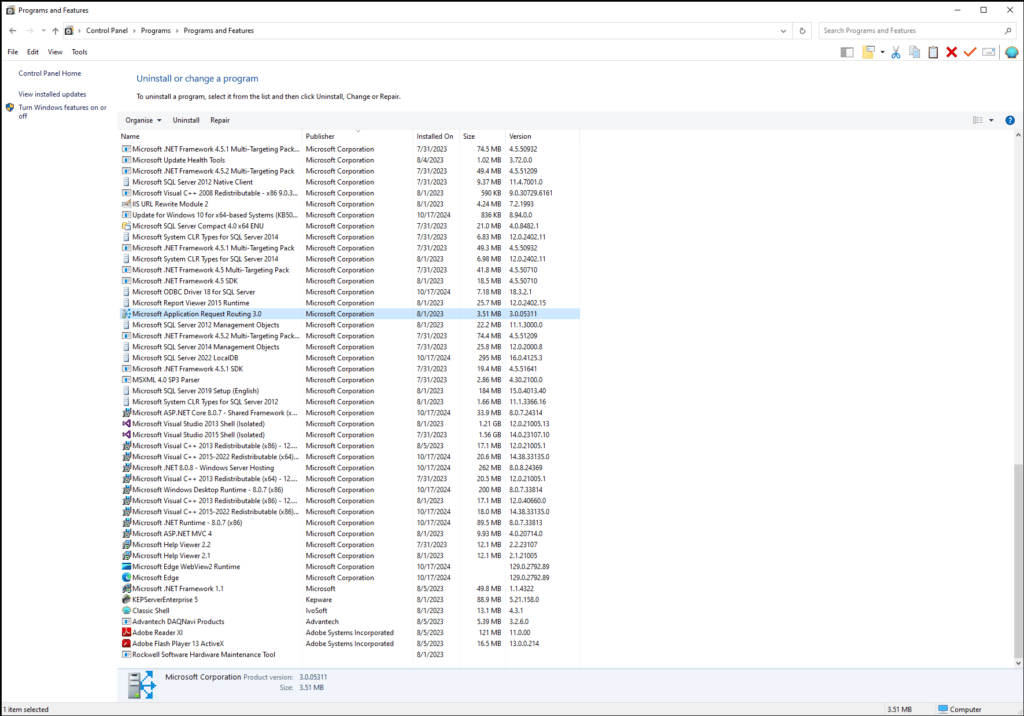Click the Paste clipboard icon
This screenshot has height=716, width=1024.
[x=933, y=52]
